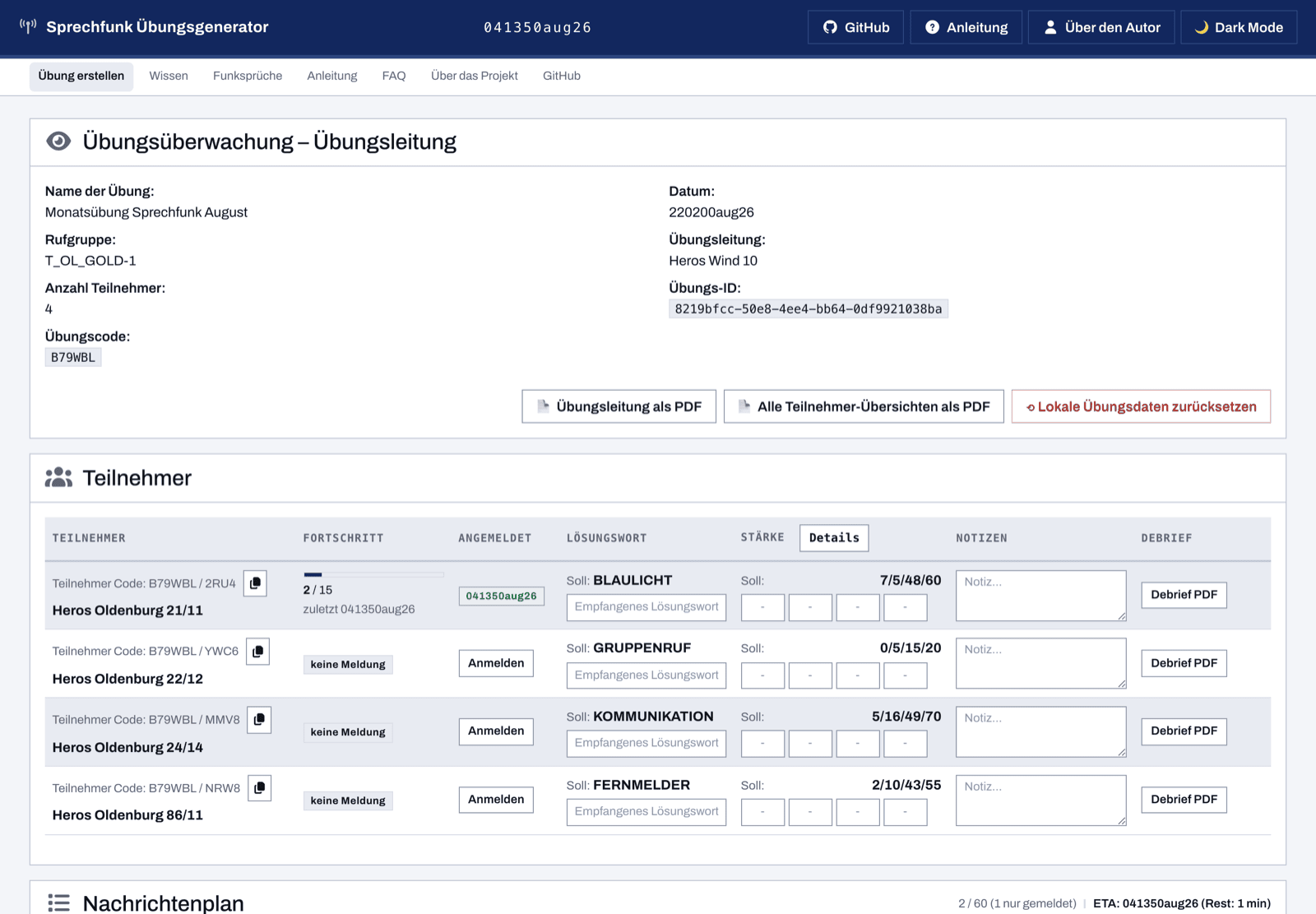
Task: Click second Stärke field in Heros Oldenburg 22/12 row
Action: (x=810, y=675)
